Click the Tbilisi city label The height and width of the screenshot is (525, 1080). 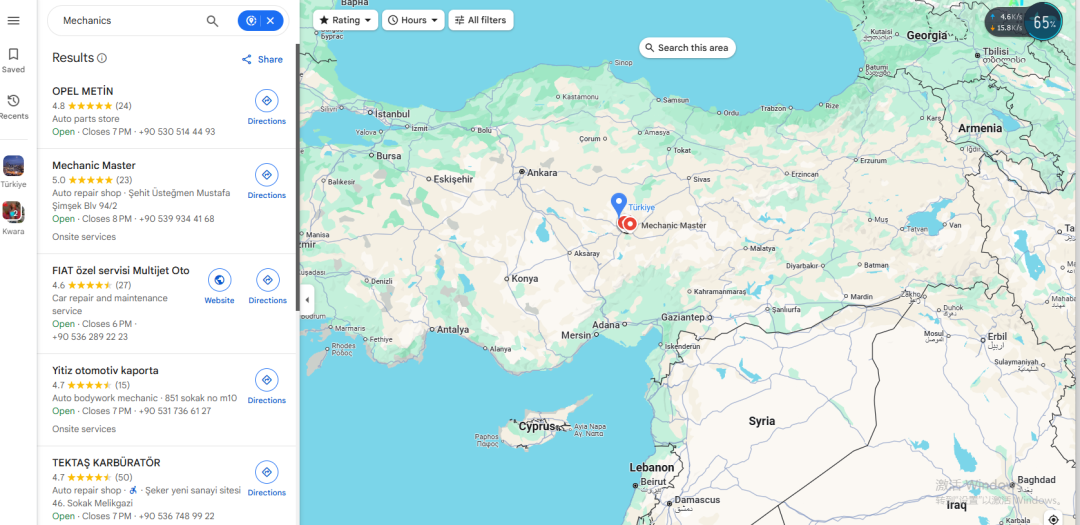[x=996, y=52]
